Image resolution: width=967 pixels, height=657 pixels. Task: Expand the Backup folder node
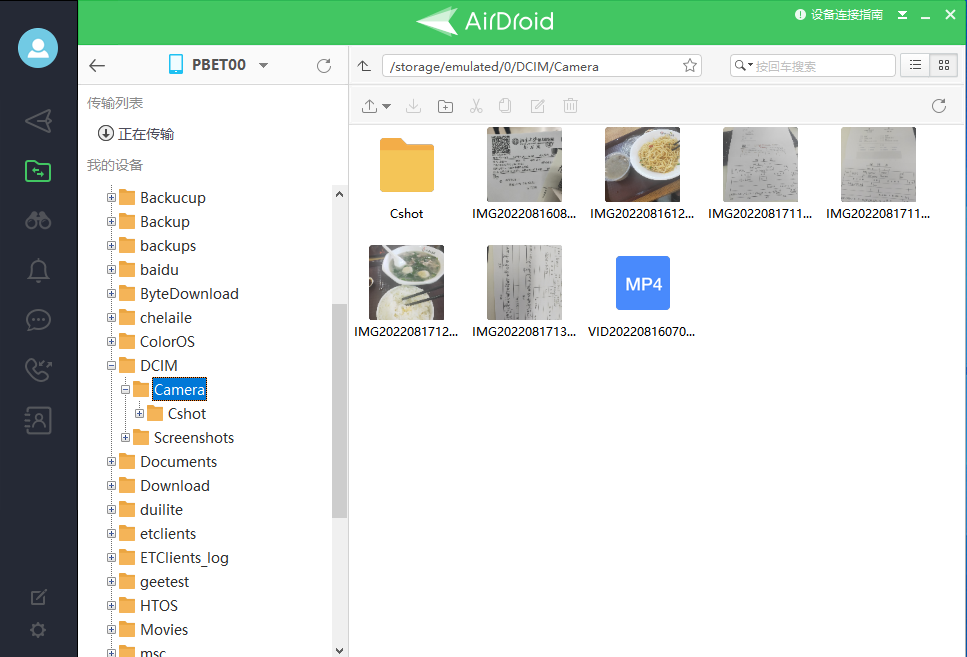coord(112,221)
